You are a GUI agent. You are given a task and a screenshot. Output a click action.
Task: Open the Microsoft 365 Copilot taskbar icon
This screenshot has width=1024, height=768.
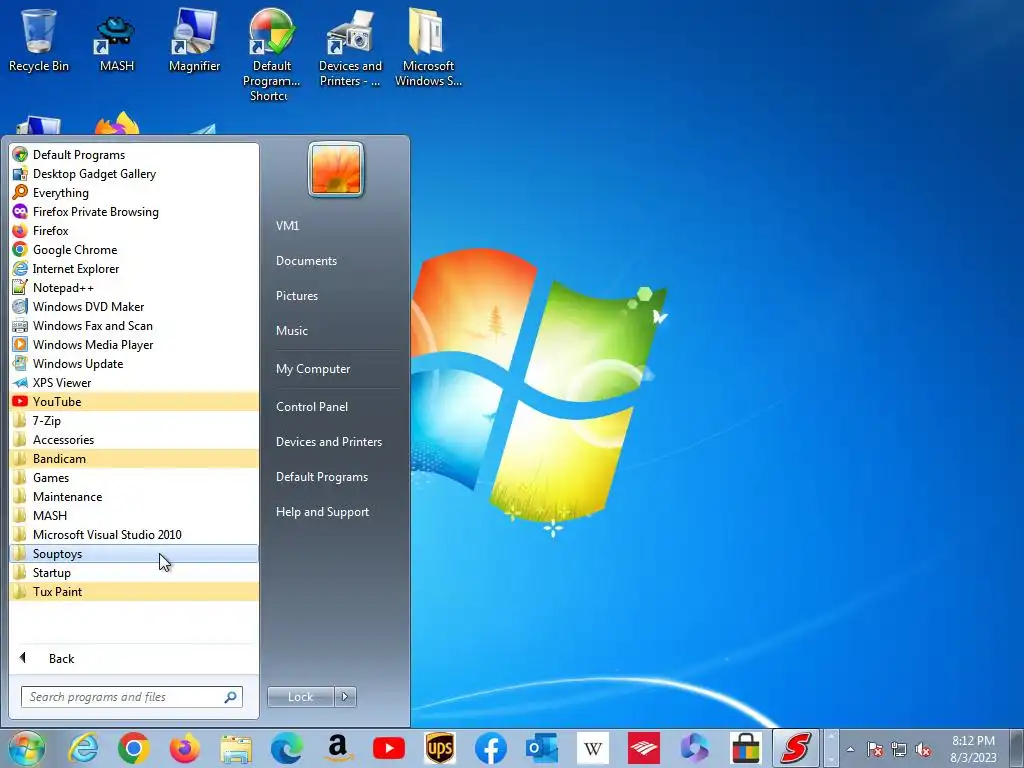[694, 748]
